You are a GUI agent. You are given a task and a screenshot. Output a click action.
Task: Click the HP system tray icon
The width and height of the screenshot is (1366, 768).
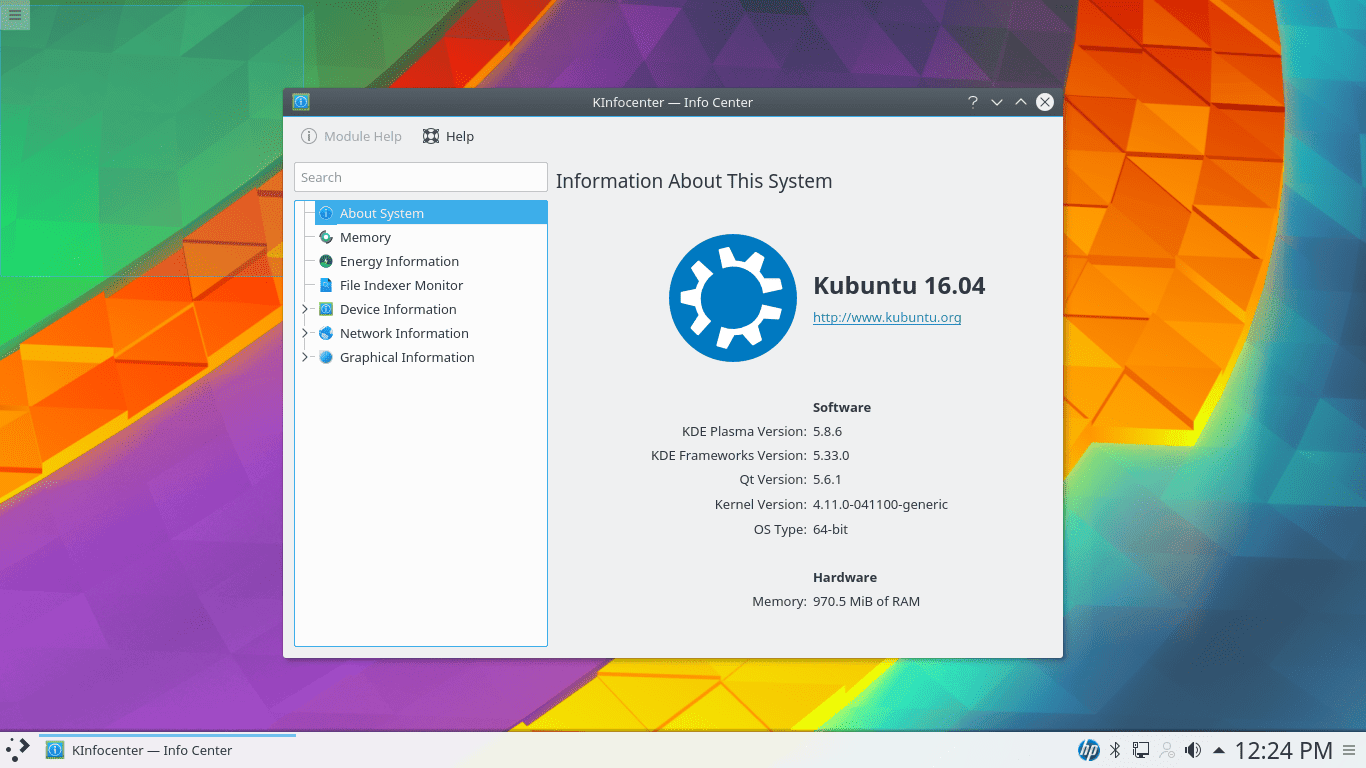pyautogui.click(x=1088, y=750)
